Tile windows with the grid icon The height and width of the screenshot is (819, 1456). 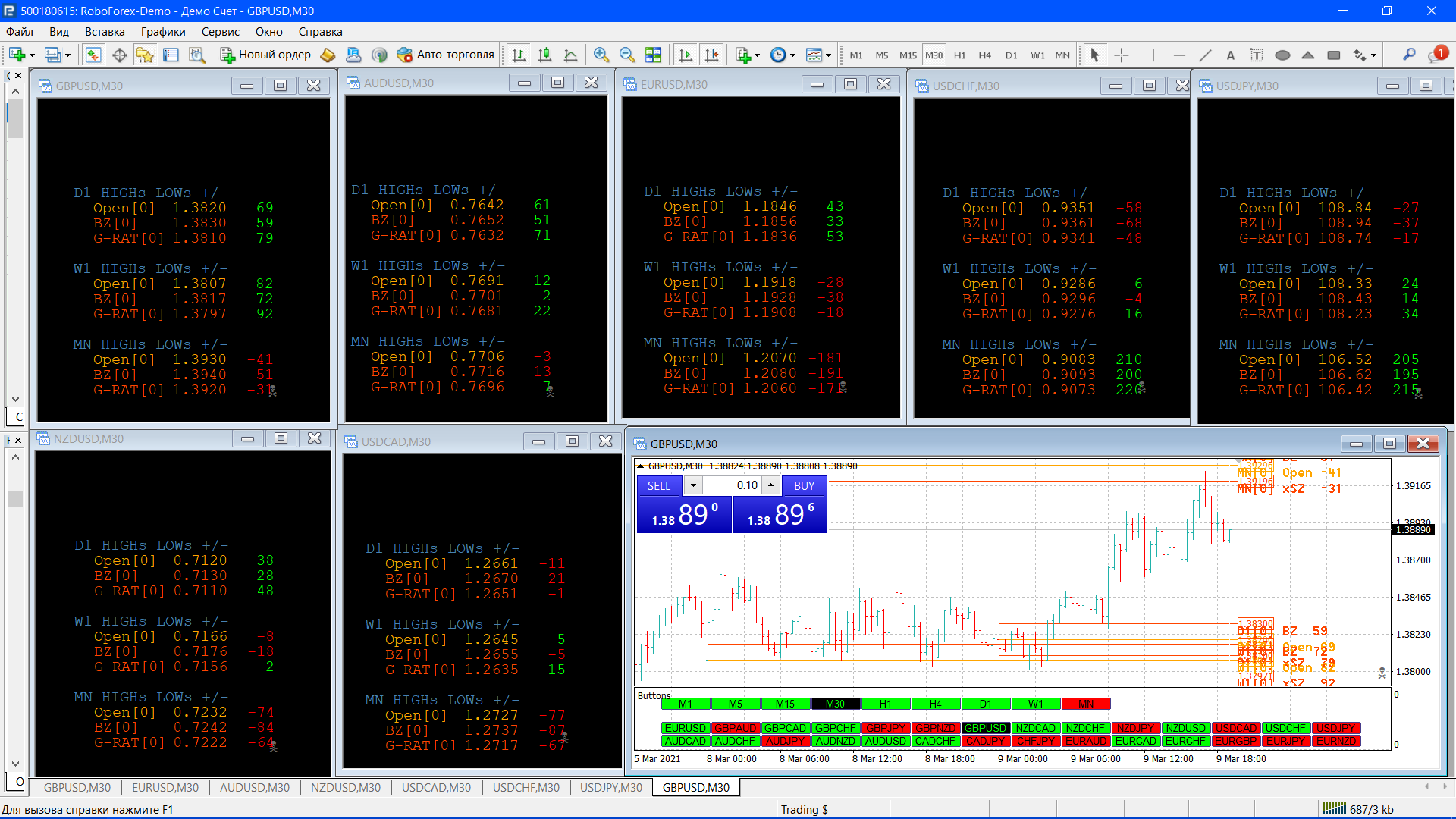pos(653,55)
